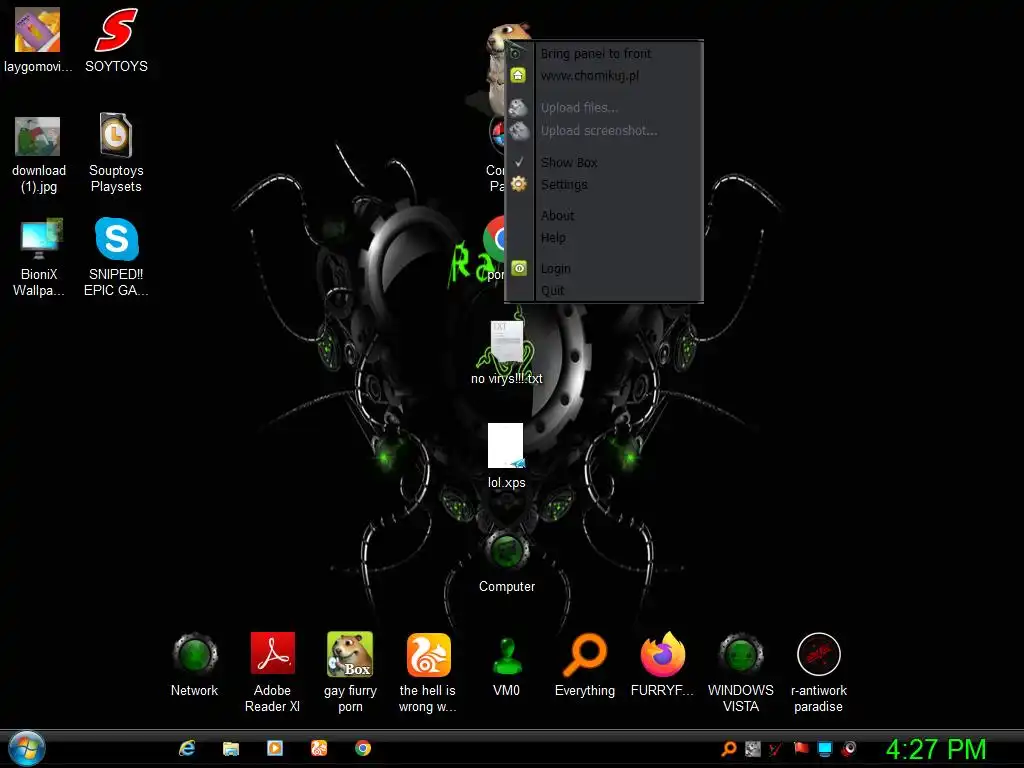Select the 'no virys!!!.txt' file

coord(507,353)
